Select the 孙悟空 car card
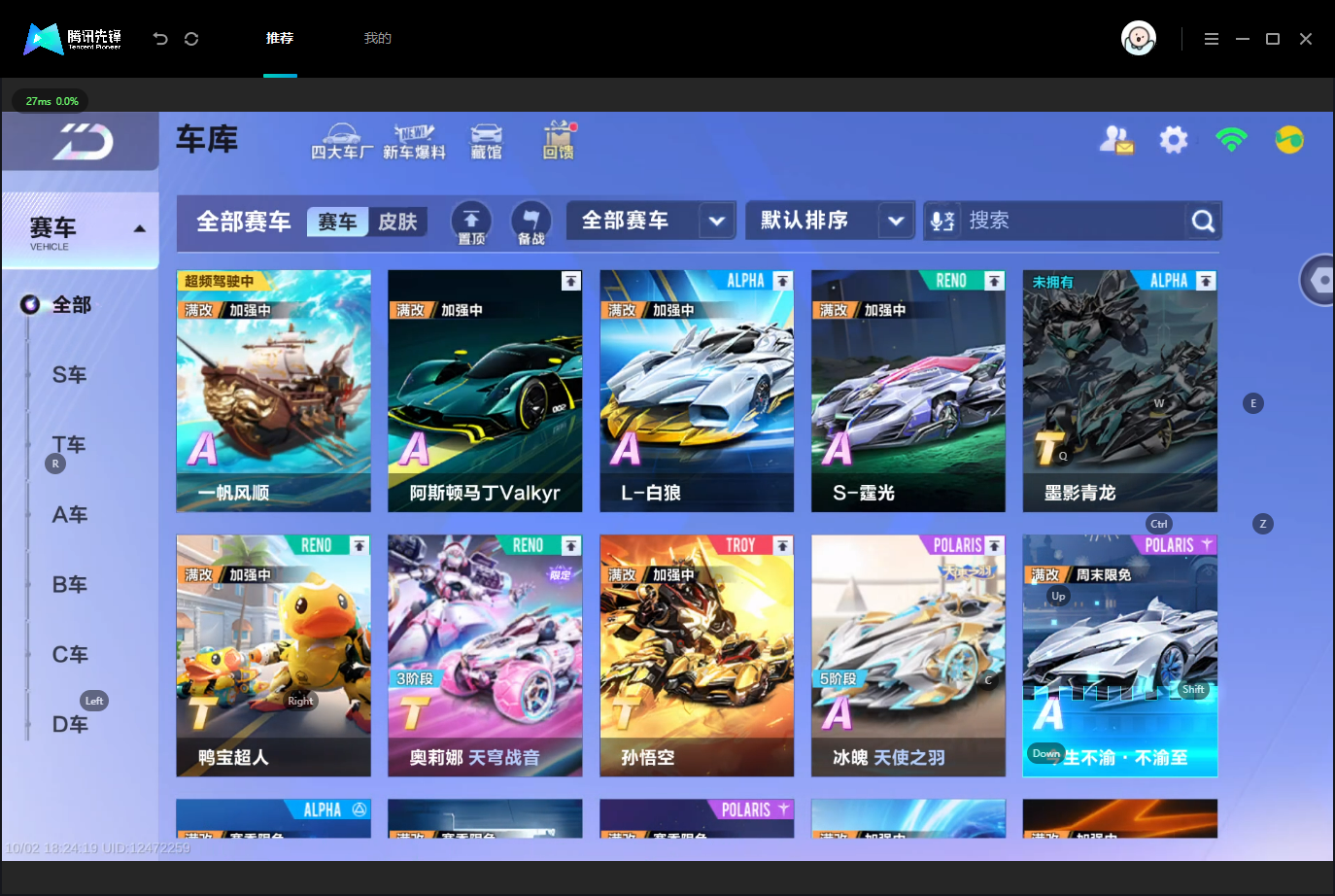The image size is (1335, 896). 697,655
